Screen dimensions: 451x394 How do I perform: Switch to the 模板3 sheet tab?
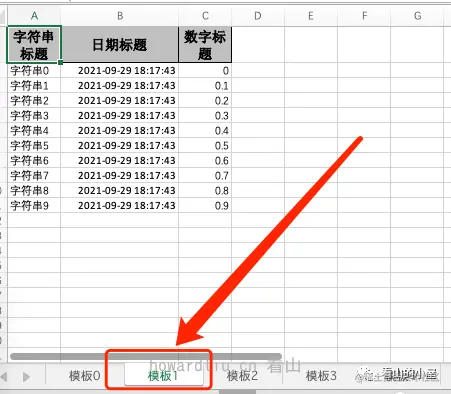click(321, 376)
